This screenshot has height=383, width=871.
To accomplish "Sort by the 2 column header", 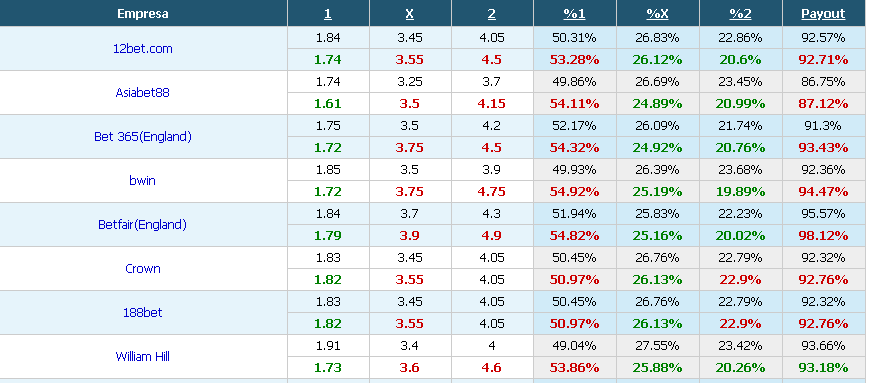I will tap(492, 14).
